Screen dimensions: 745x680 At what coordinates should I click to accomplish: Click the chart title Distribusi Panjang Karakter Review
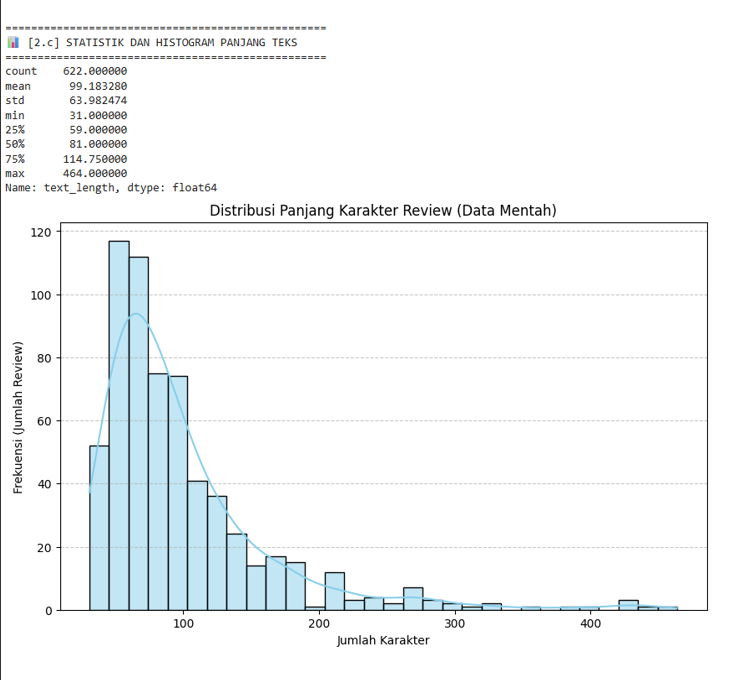383,210
